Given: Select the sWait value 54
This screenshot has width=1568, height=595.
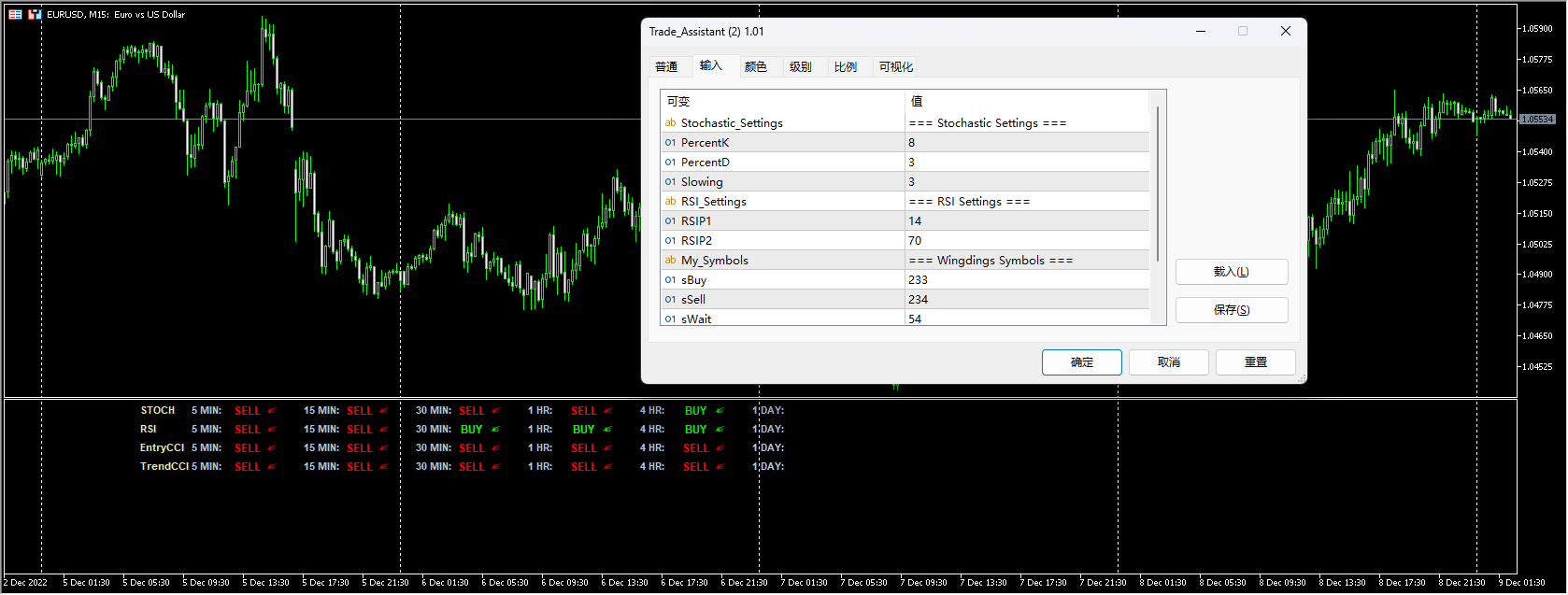Looking at the screenshot, I should (1027, 319).
